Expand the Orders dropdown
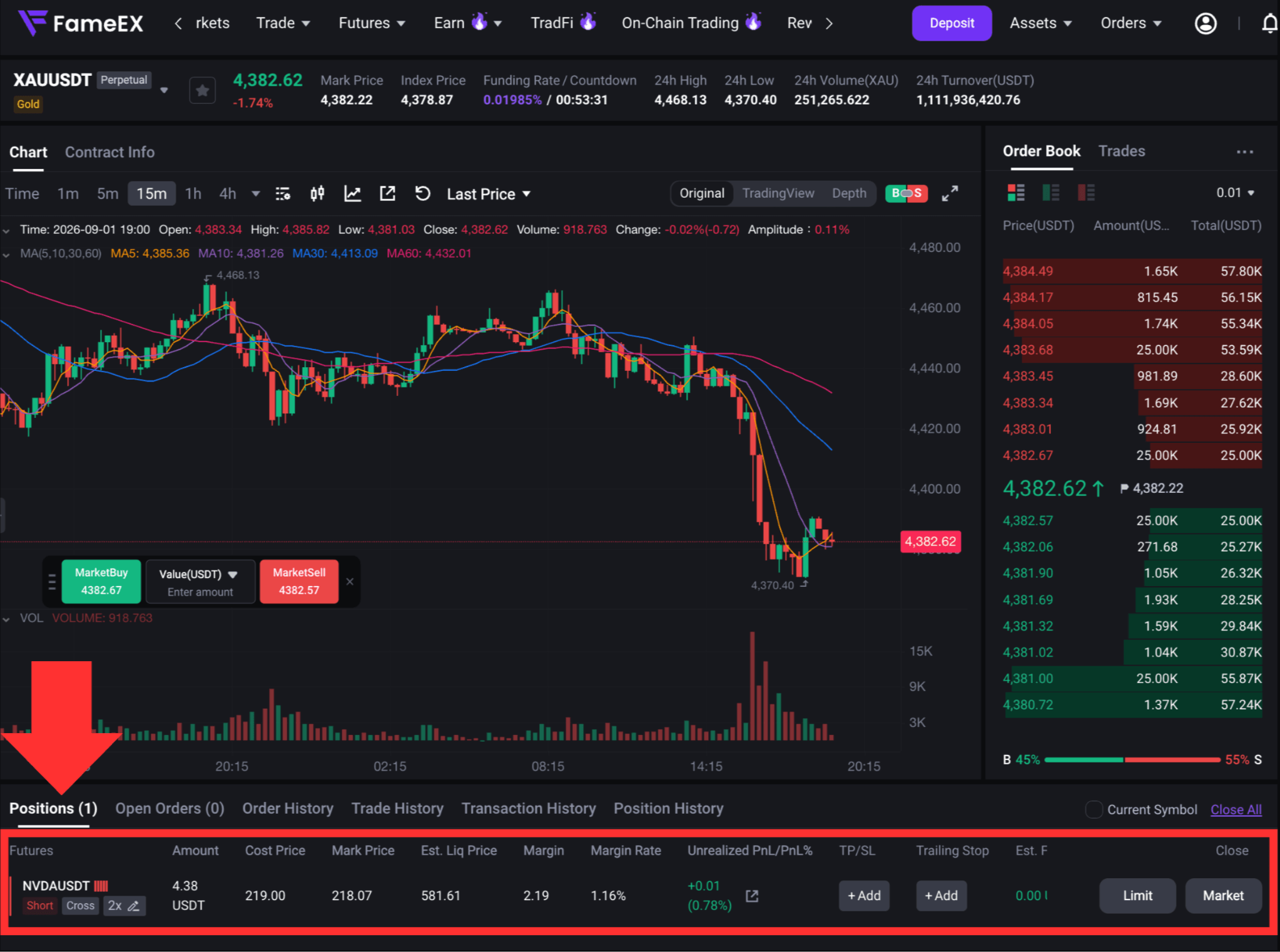This screenshot has width=1280, height=952. coord(1132,23)
